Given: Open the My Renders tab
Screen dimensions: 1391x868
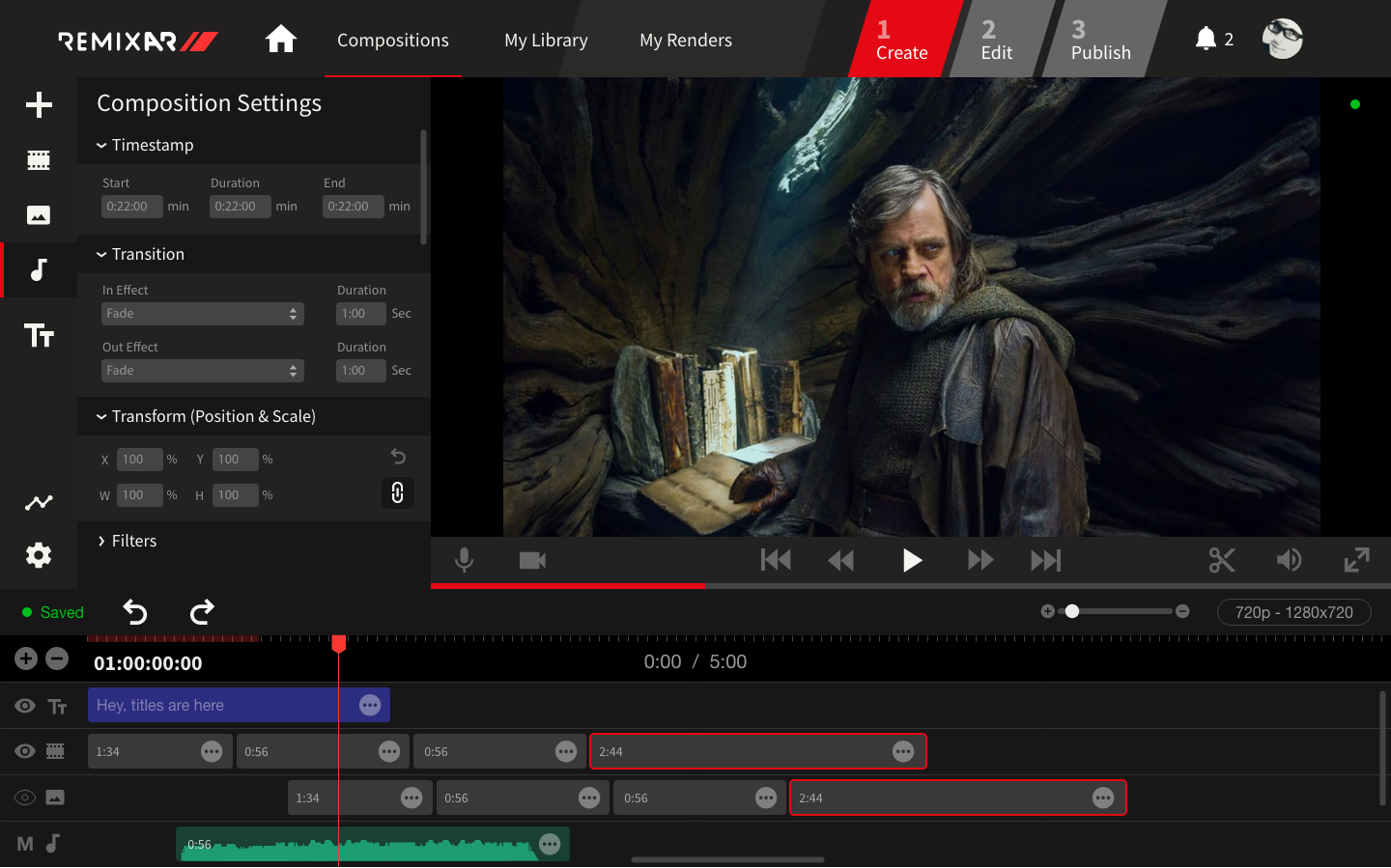Looking at the screenshot, I should pyautogui.click(x=686, y=40).
